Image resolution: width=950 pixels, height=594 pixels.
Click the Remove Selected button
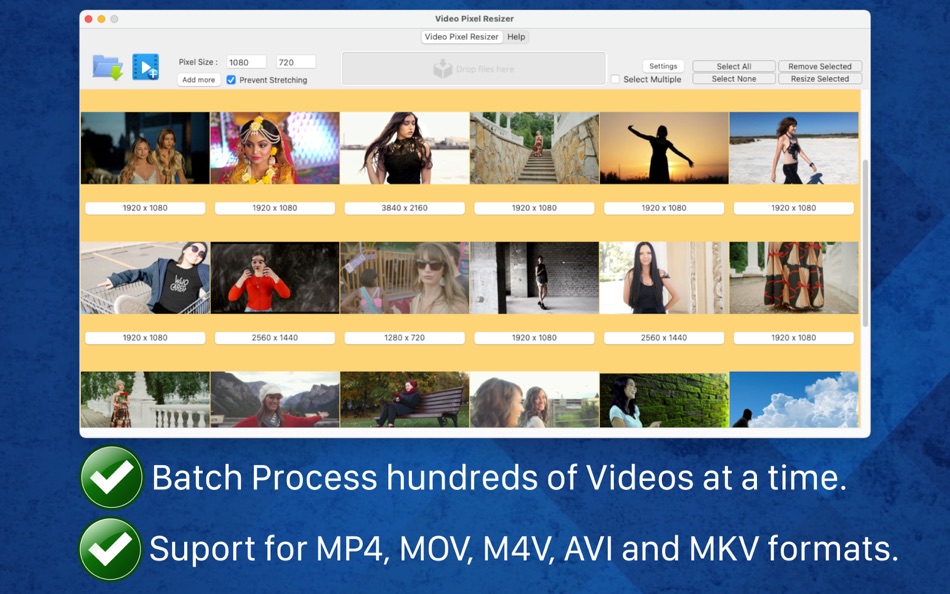(x=820, y=67)
